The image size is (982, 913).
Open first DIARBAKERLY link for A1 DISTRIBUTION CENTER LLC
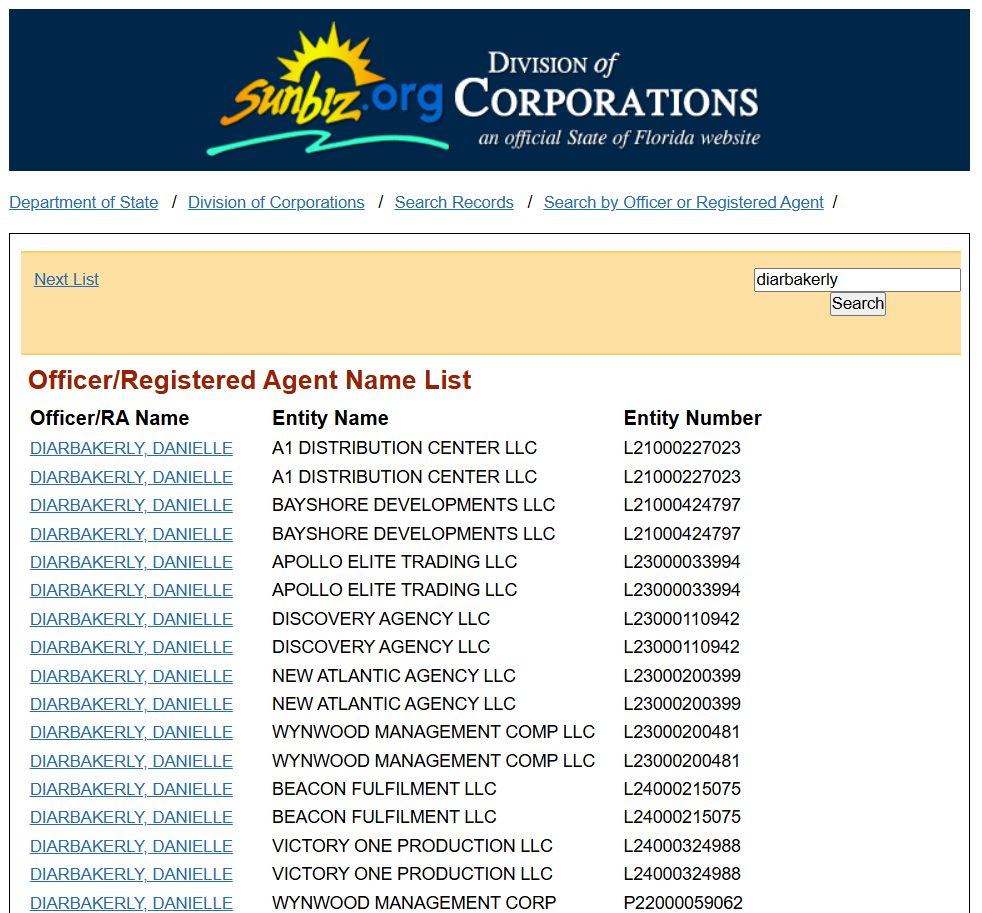(132, 448)
